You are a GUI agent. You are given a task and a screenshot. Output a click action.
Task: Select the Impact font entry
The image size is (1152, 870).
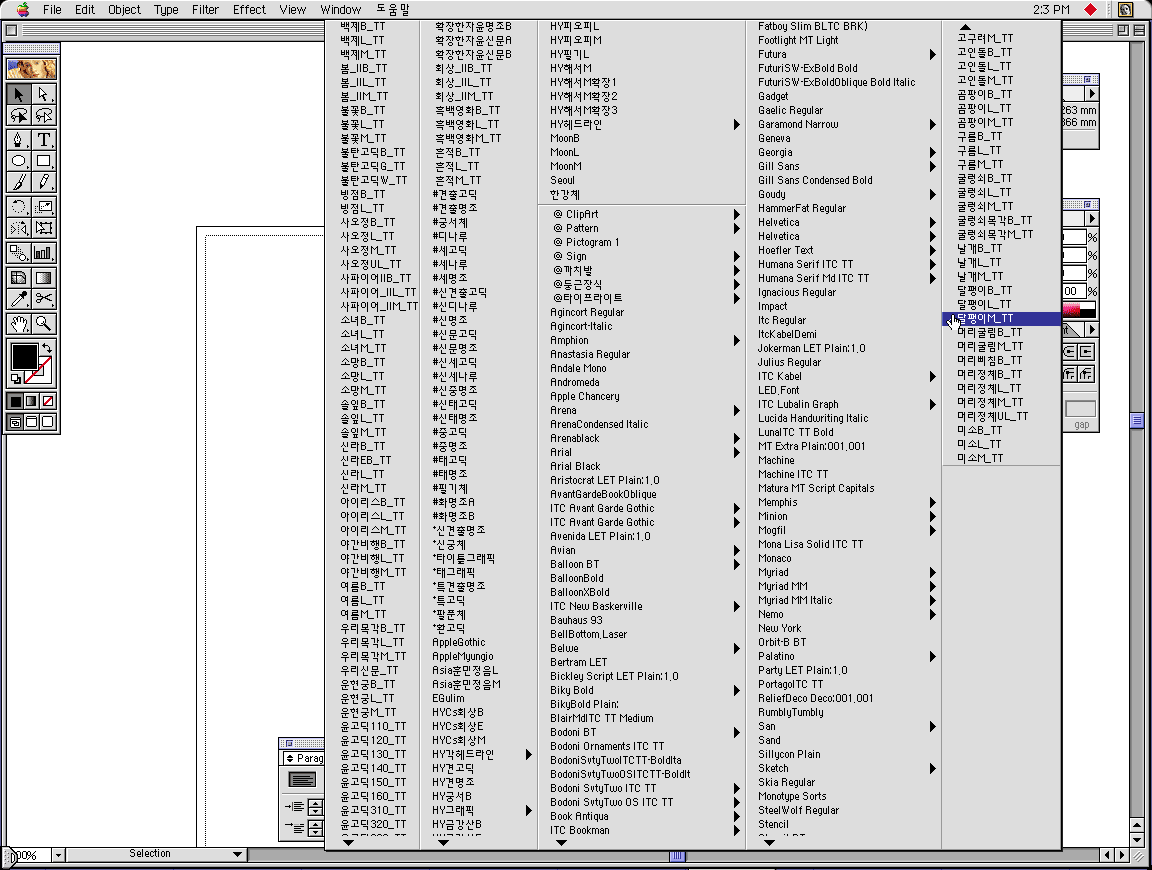[772, 306]
